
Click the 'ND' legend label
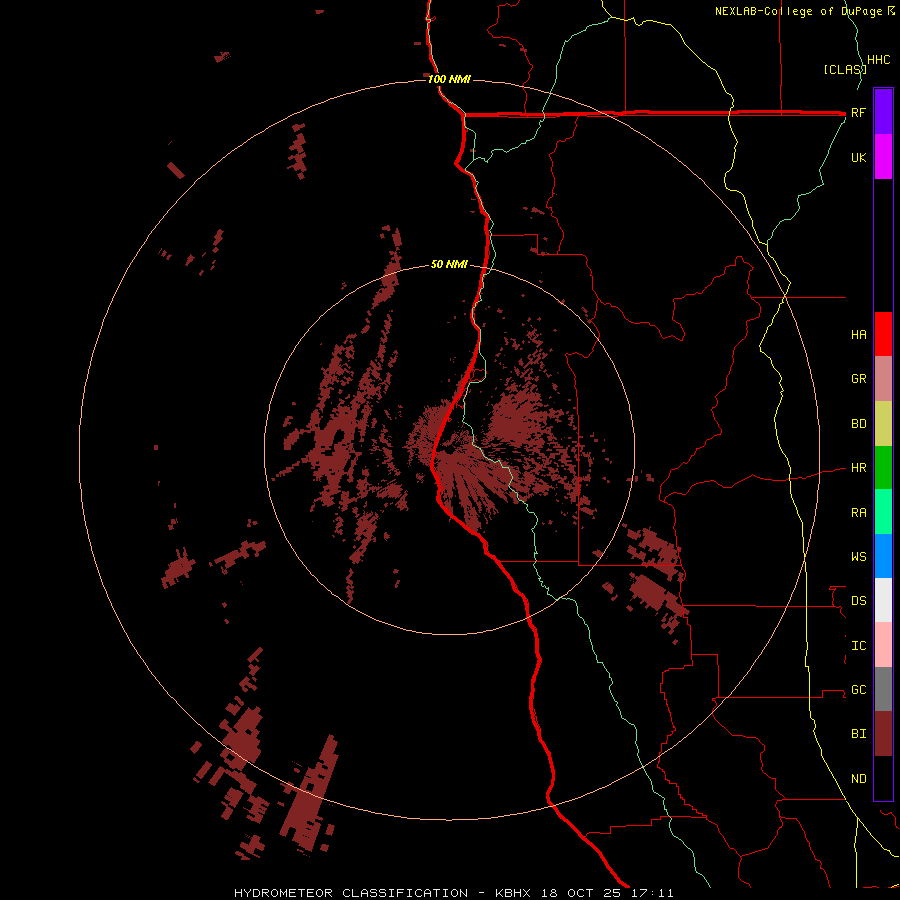(x=858, y=779)
